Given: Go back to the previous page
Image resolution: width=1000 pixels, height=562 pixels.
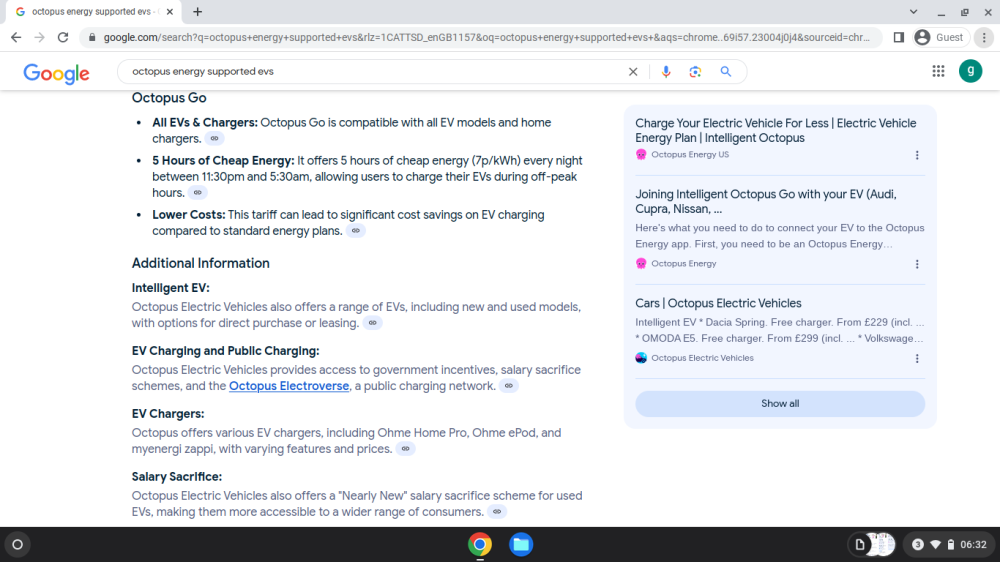Looking at the screenshot, I should tap(16, 38).
